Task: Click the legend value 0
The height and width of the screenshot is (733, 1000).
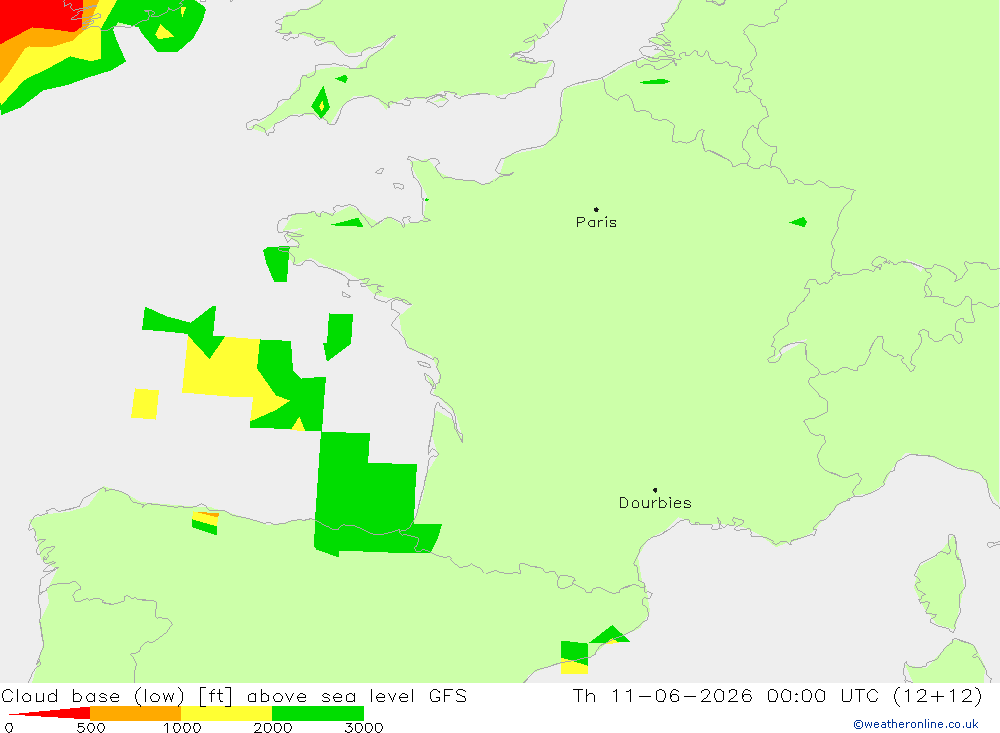Action: 9,727
